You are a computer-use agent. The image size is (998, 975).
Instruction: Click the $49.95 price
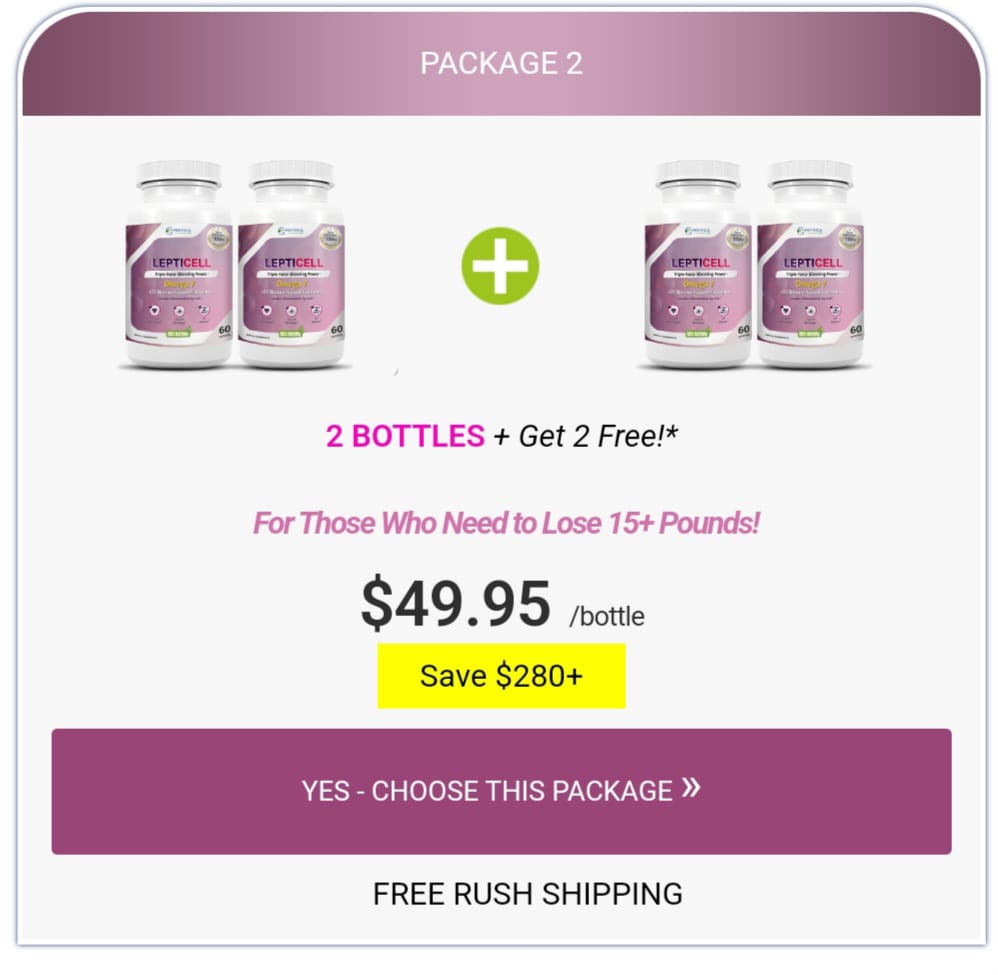[x=455, y=603]
